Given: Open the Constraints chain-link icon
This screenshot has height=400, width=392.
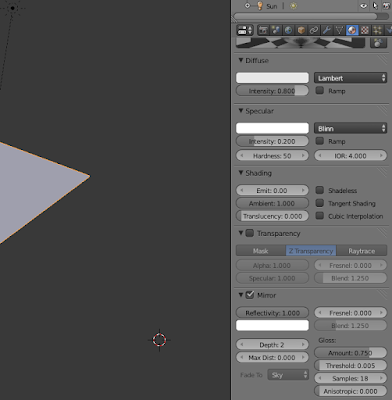Looking at the screenshot, I should click(x=314, y=30).
